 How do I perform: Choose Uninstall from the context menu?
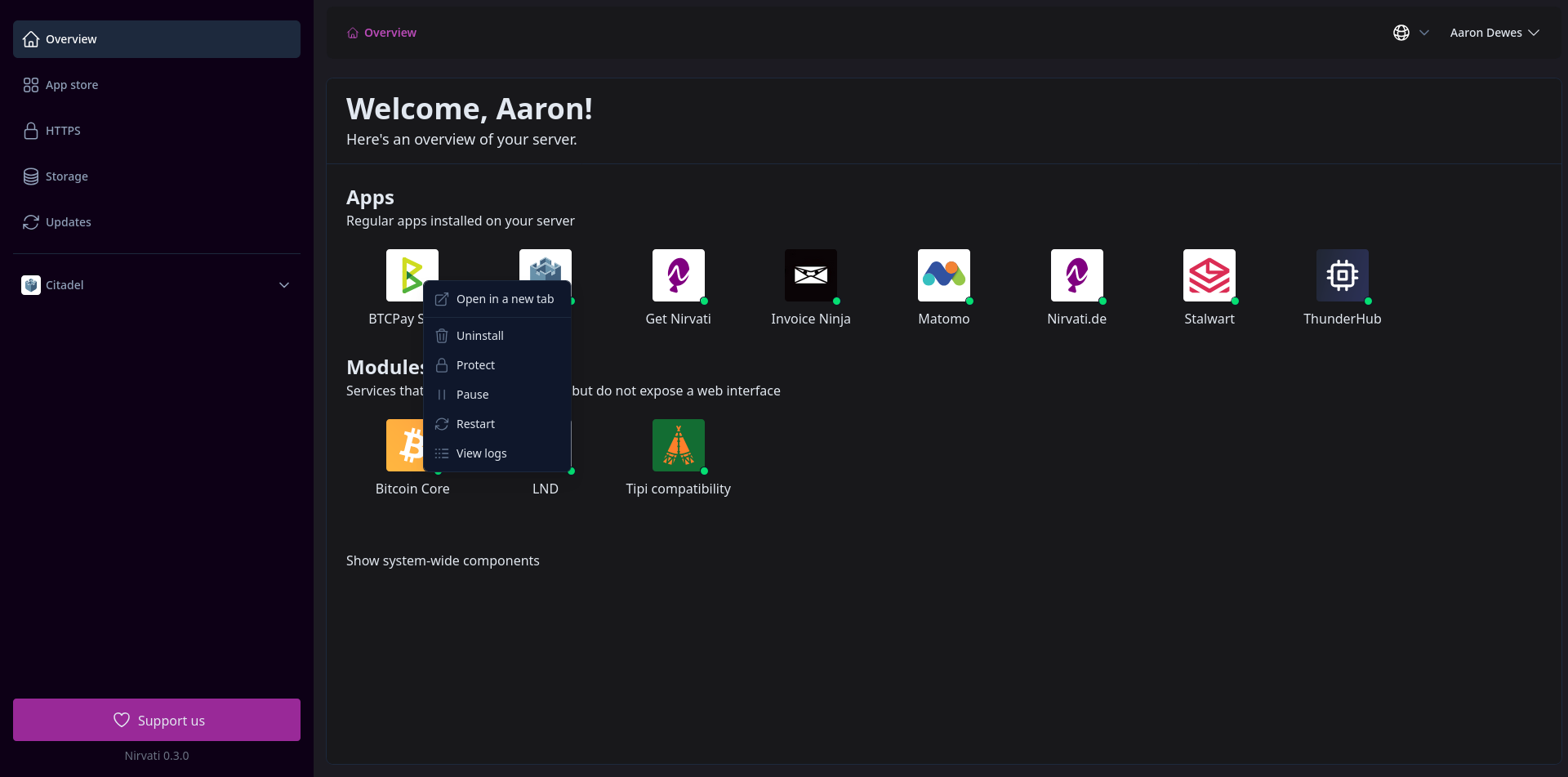coord(479,336)
